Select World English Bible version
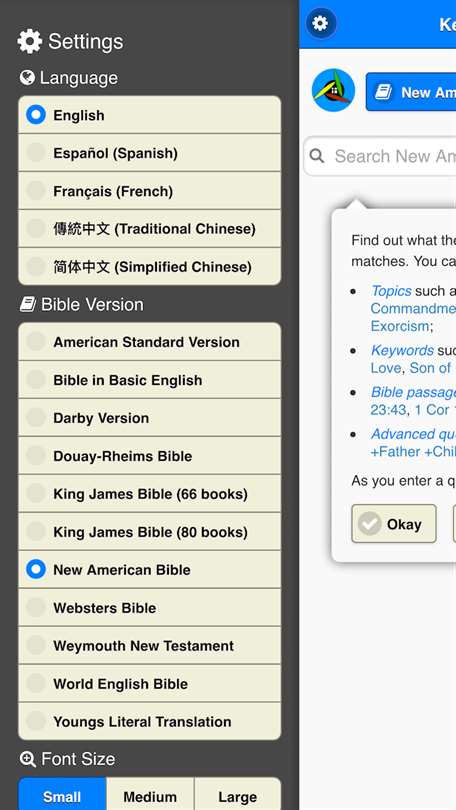This screenshot has width=456, height=810. [150, 683]
